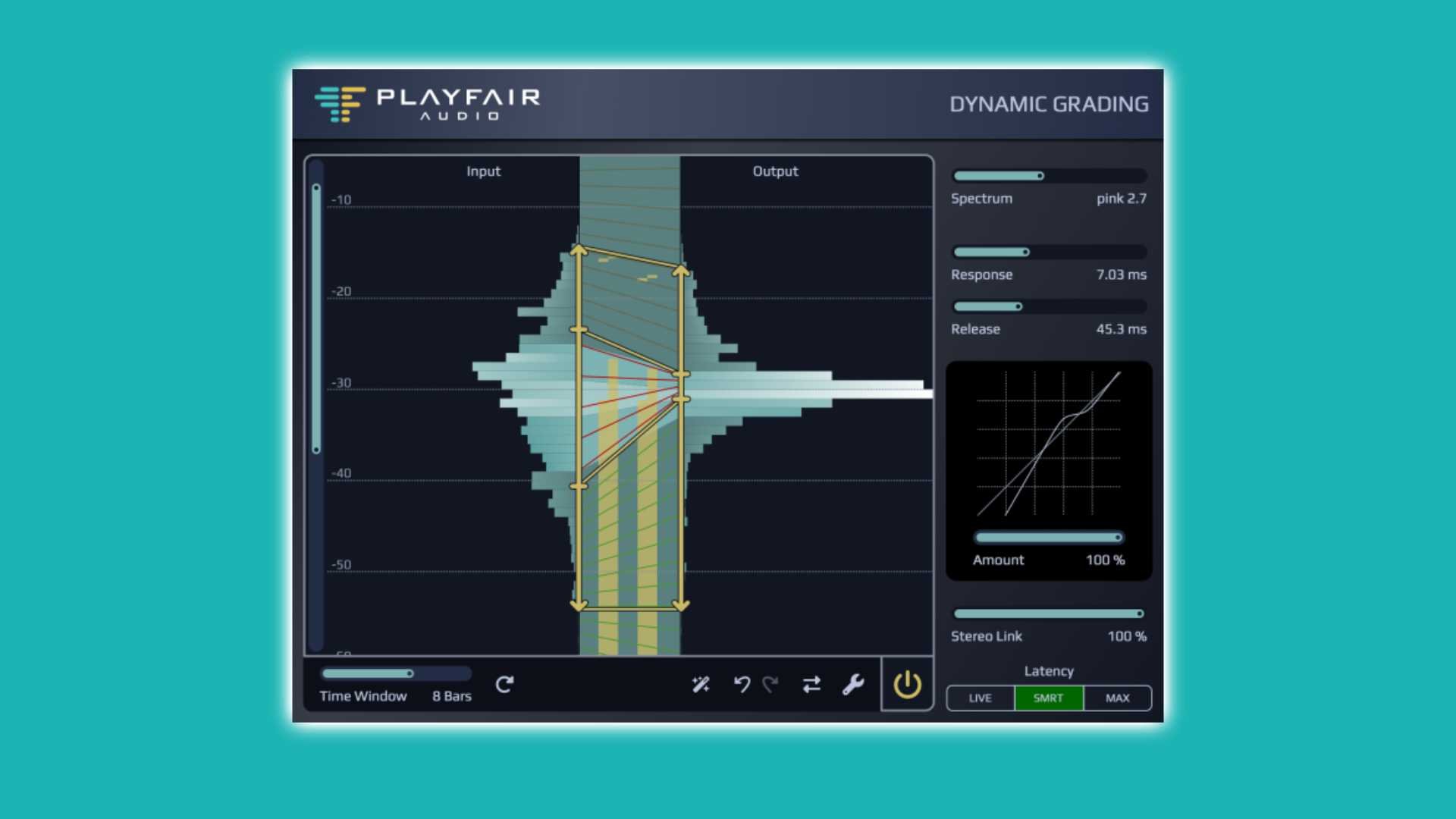Click the Amount slider handle
The height and width of the screenshot is (819, 1456).
(1117, 538)
